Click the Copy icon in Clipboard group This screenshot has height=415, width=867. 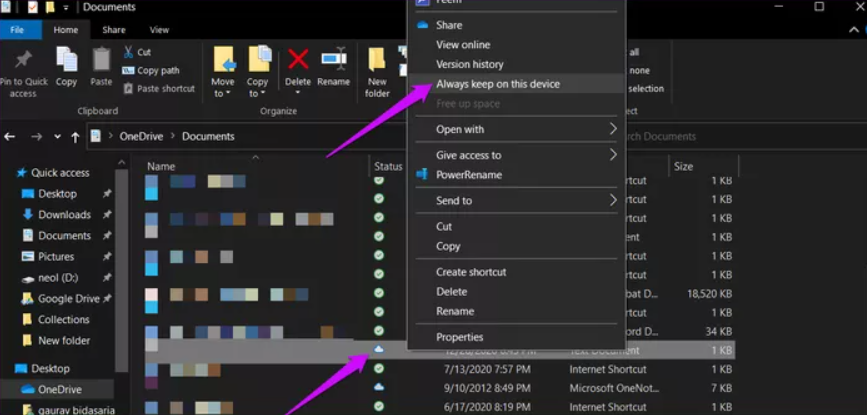pyautogui.click(x=66, y=59)
